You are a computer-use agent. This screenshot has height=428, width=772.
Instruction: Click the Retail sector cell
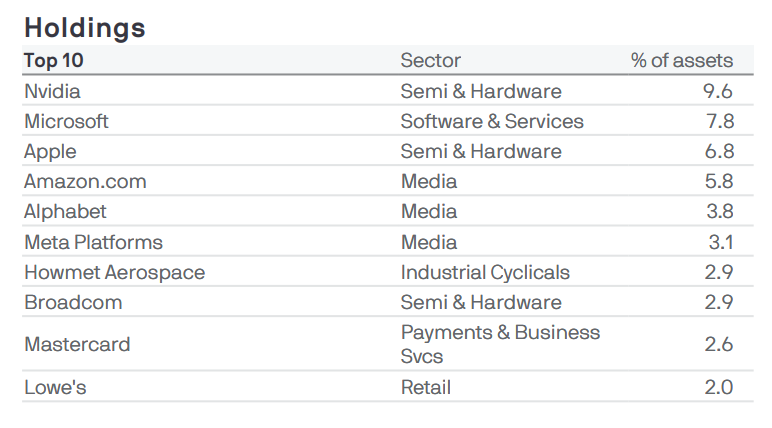(x=426, y=387)
